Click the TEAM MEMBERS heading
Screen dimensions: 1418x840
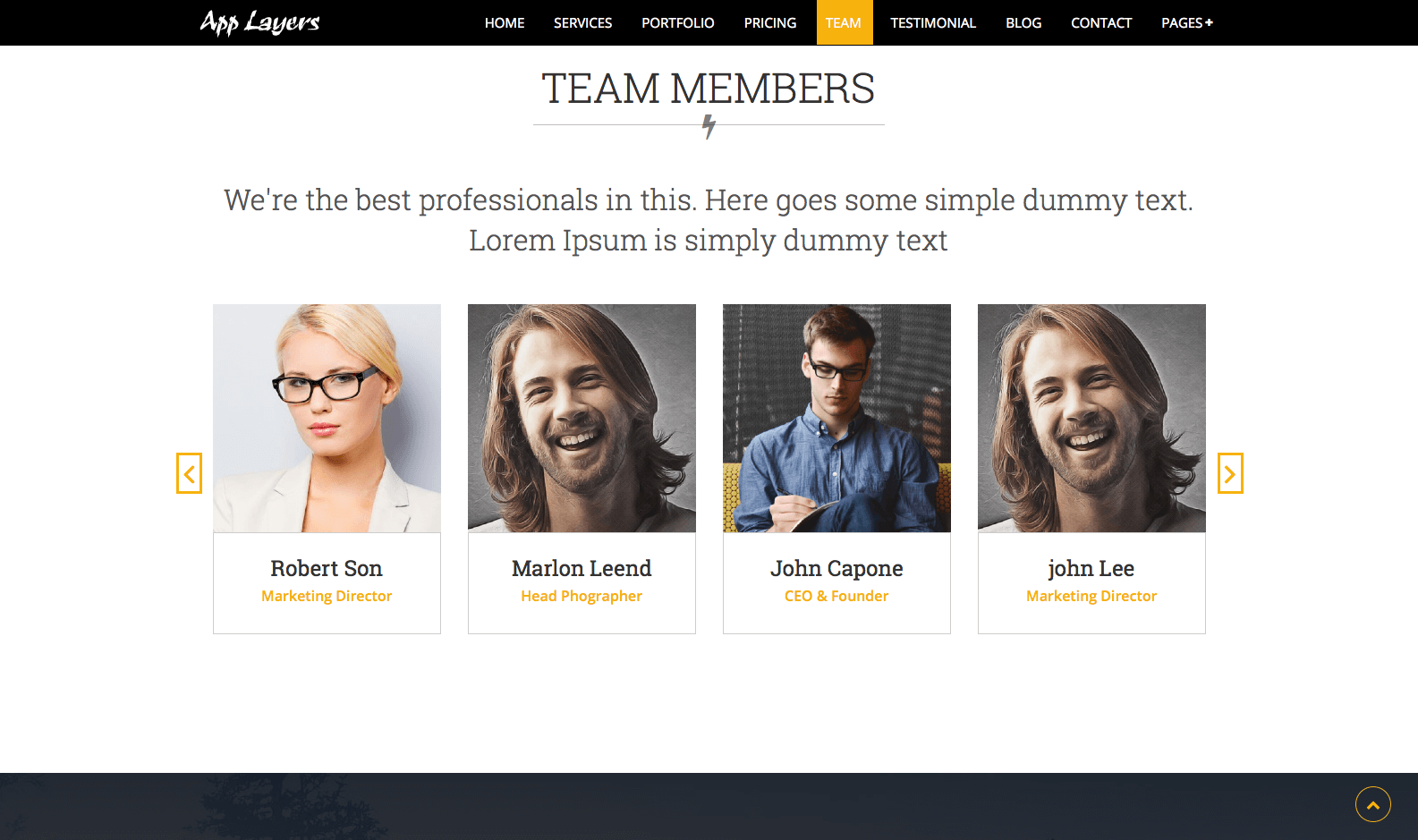(709, 89)
